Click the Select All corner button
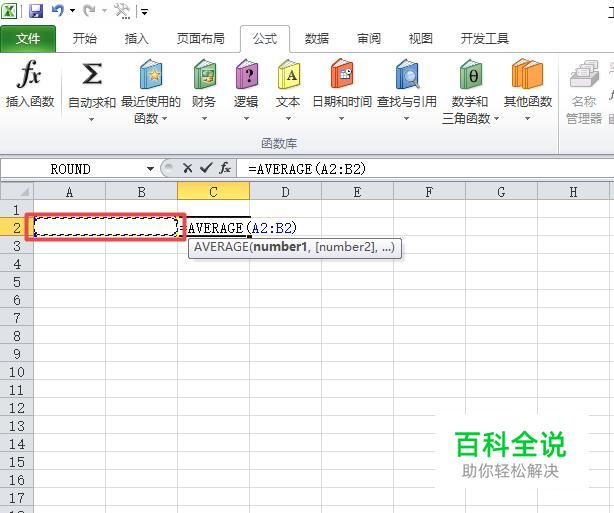614x513 pixels. 17,191
